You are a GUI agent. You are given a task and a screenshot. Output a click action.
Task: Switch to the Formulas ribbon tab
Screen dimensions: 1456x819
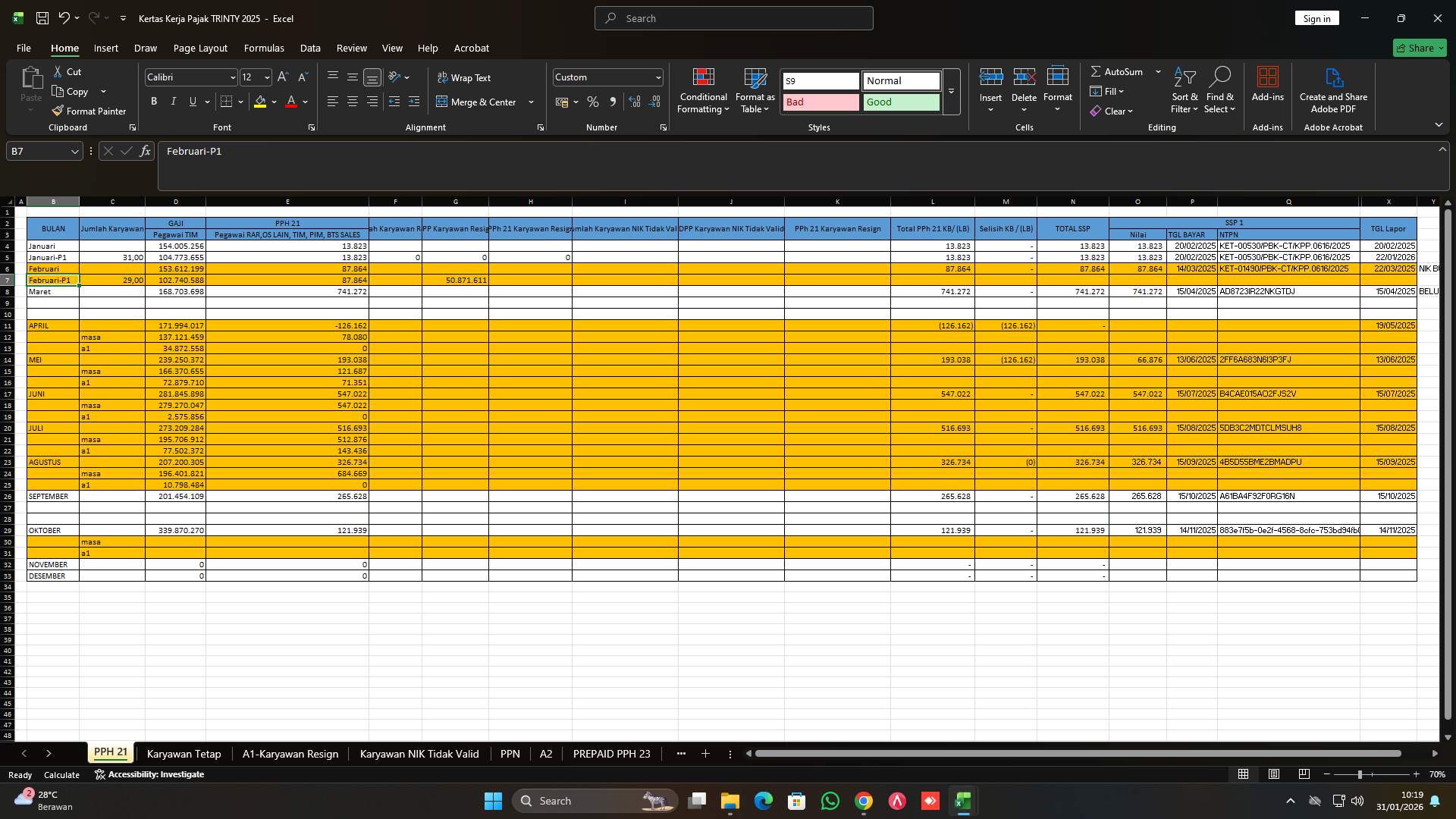[x=263, y=48]
